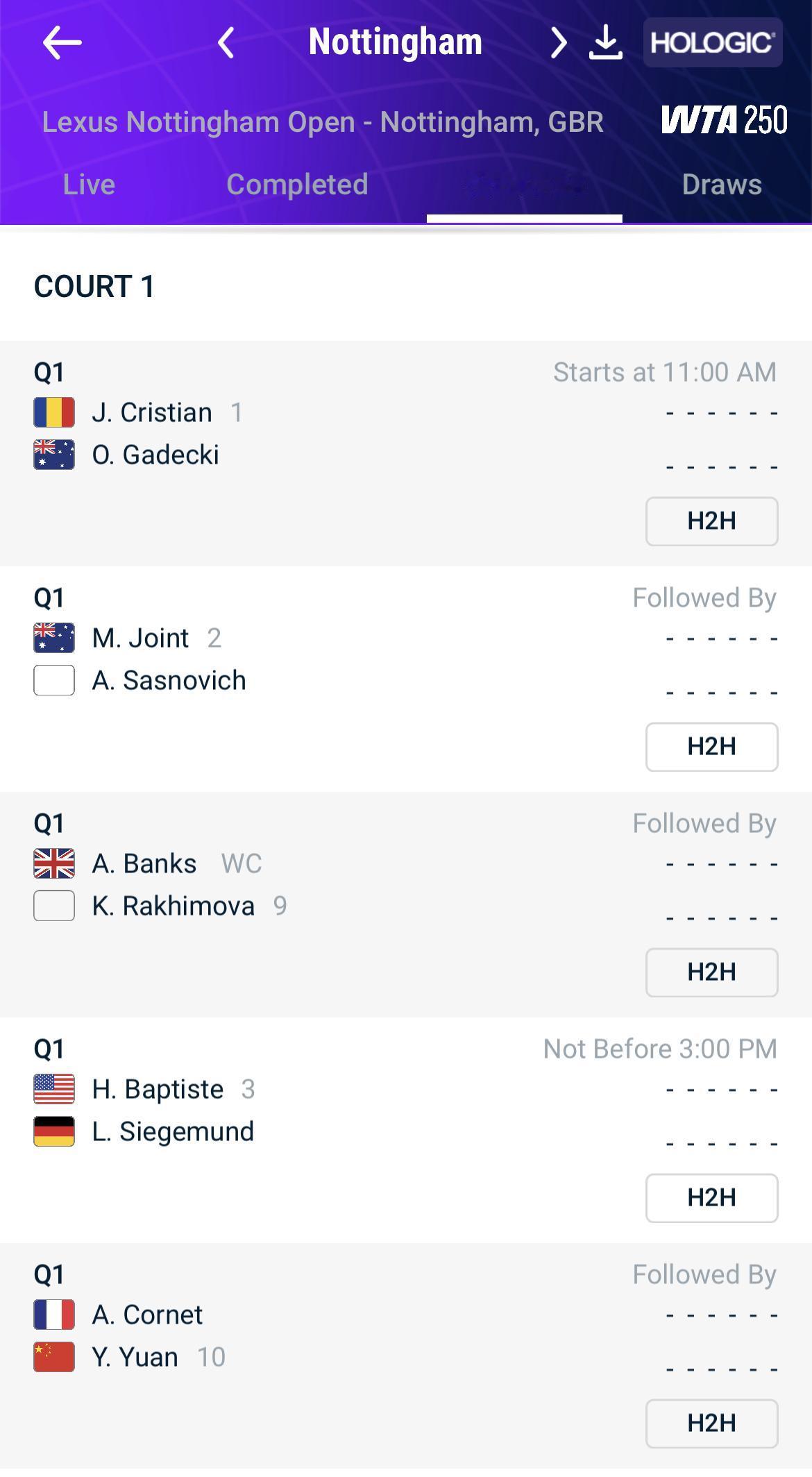Open H2H for Banks vs Rakhimova
This screenshot has height=1477, width=812.
tap(711, 972)
